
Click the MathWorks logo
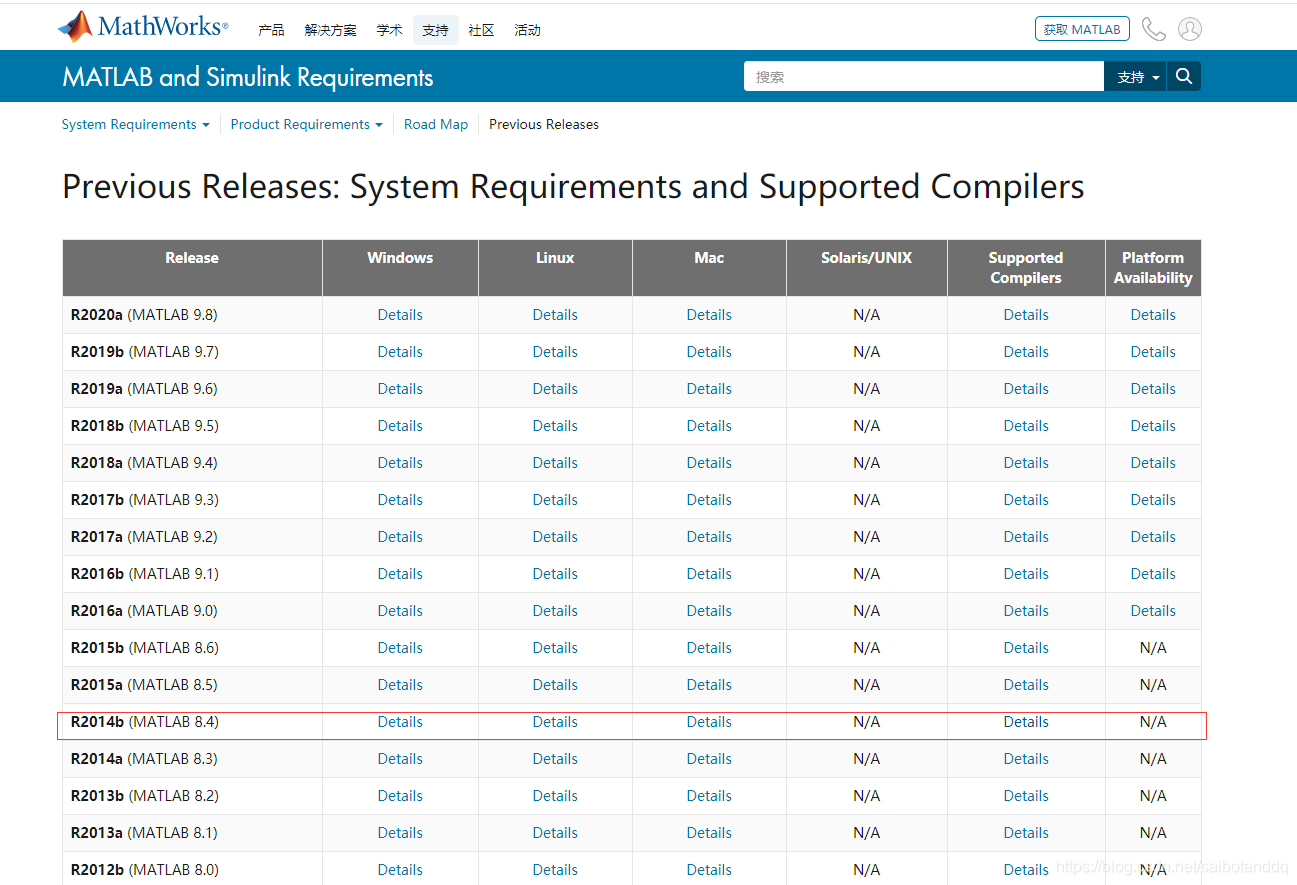pyautogui.click(x=143, y=27)
